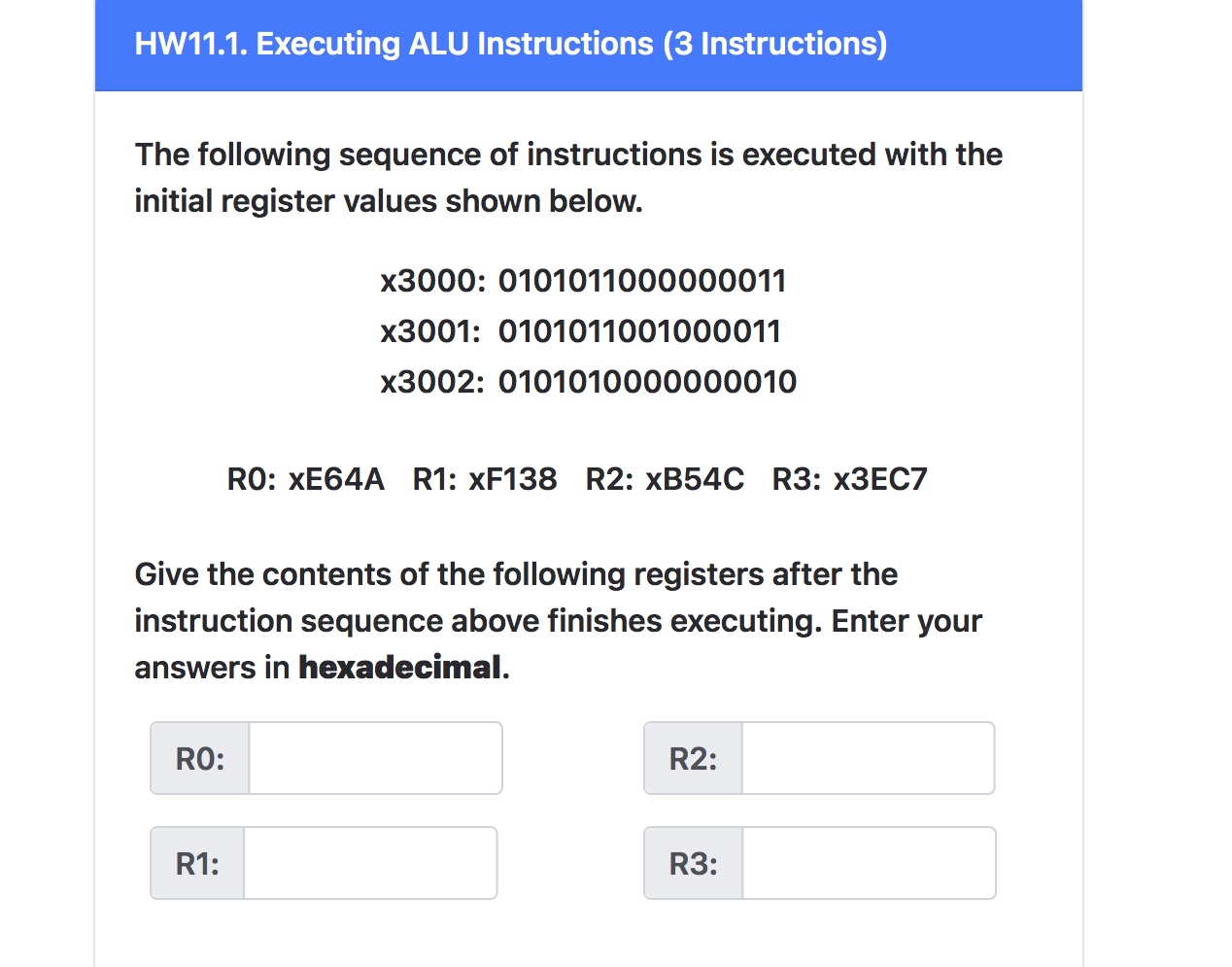The height and width of the screenshot is (967, 1232).
Task: Click the initial value R0: xE64A text
Action: point(305,478)
